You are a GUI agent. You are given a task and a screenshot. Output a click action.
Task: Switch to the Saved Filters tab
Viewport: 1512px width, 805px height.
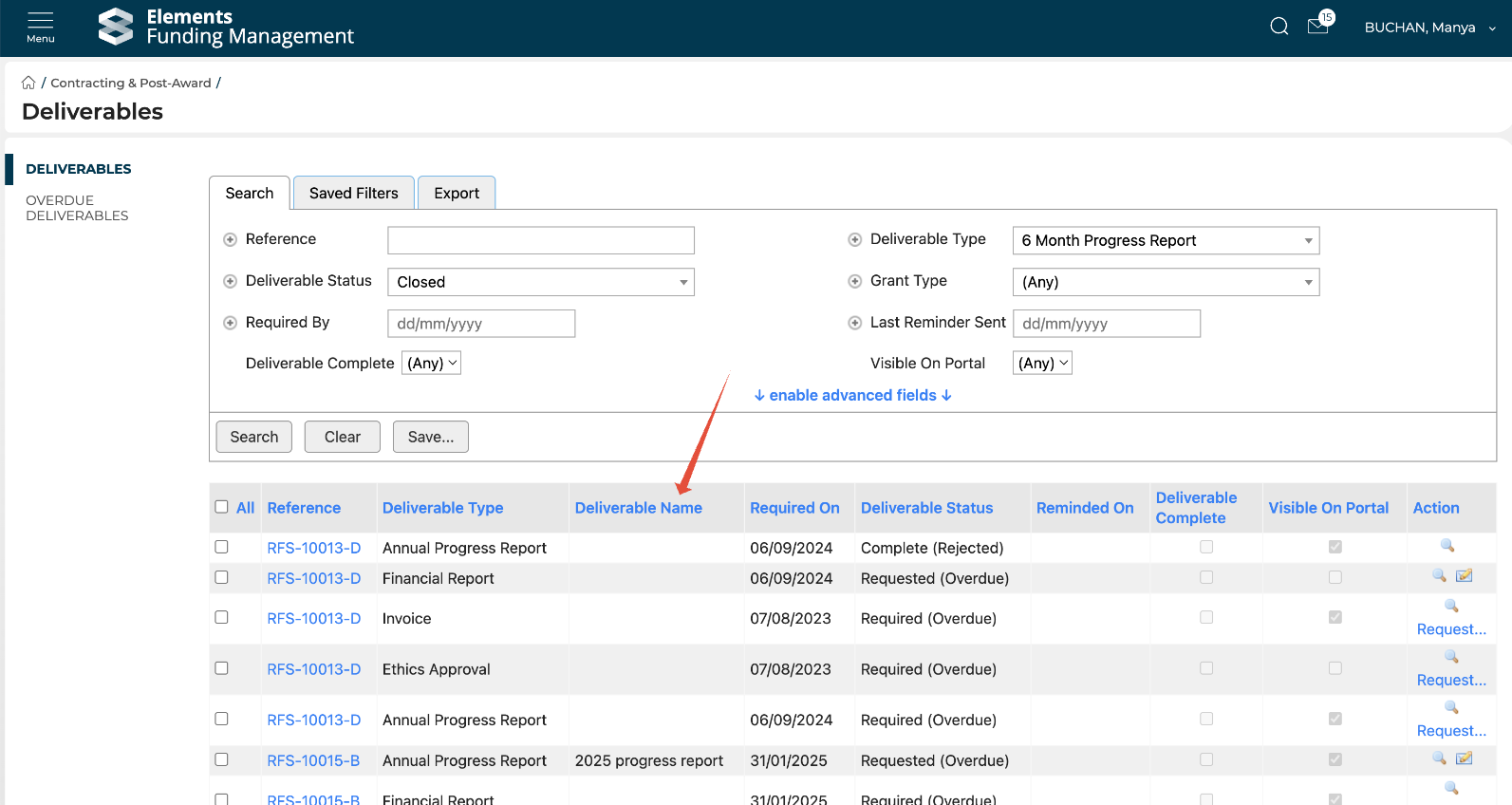353,193
